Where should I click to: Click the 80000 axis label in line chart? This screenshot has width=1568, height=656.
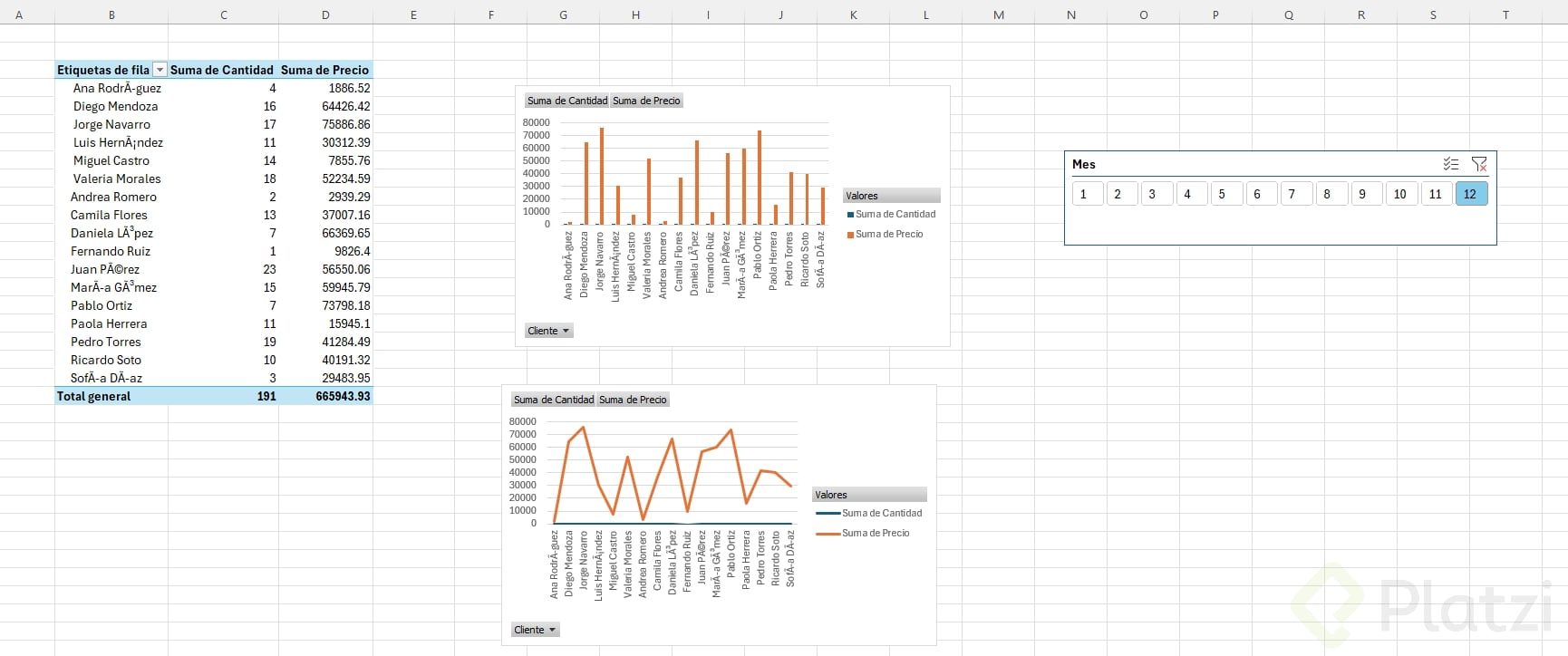coord(523,421)
